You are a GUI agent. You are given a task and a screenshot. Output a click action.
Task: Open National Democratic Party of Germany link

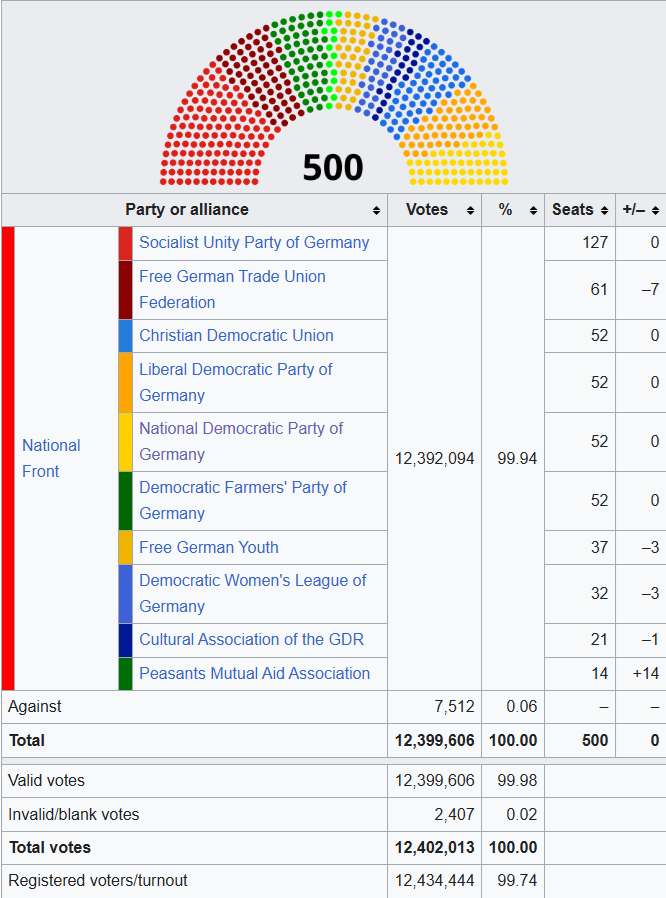241,441
